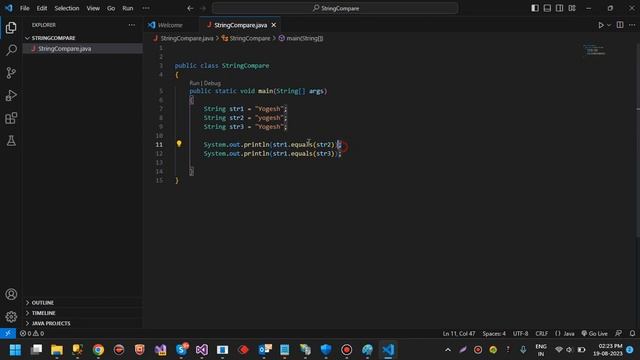Screen dimensions: 640x360
Task: Open the Go menu
Action: click(x=111, y=8)
